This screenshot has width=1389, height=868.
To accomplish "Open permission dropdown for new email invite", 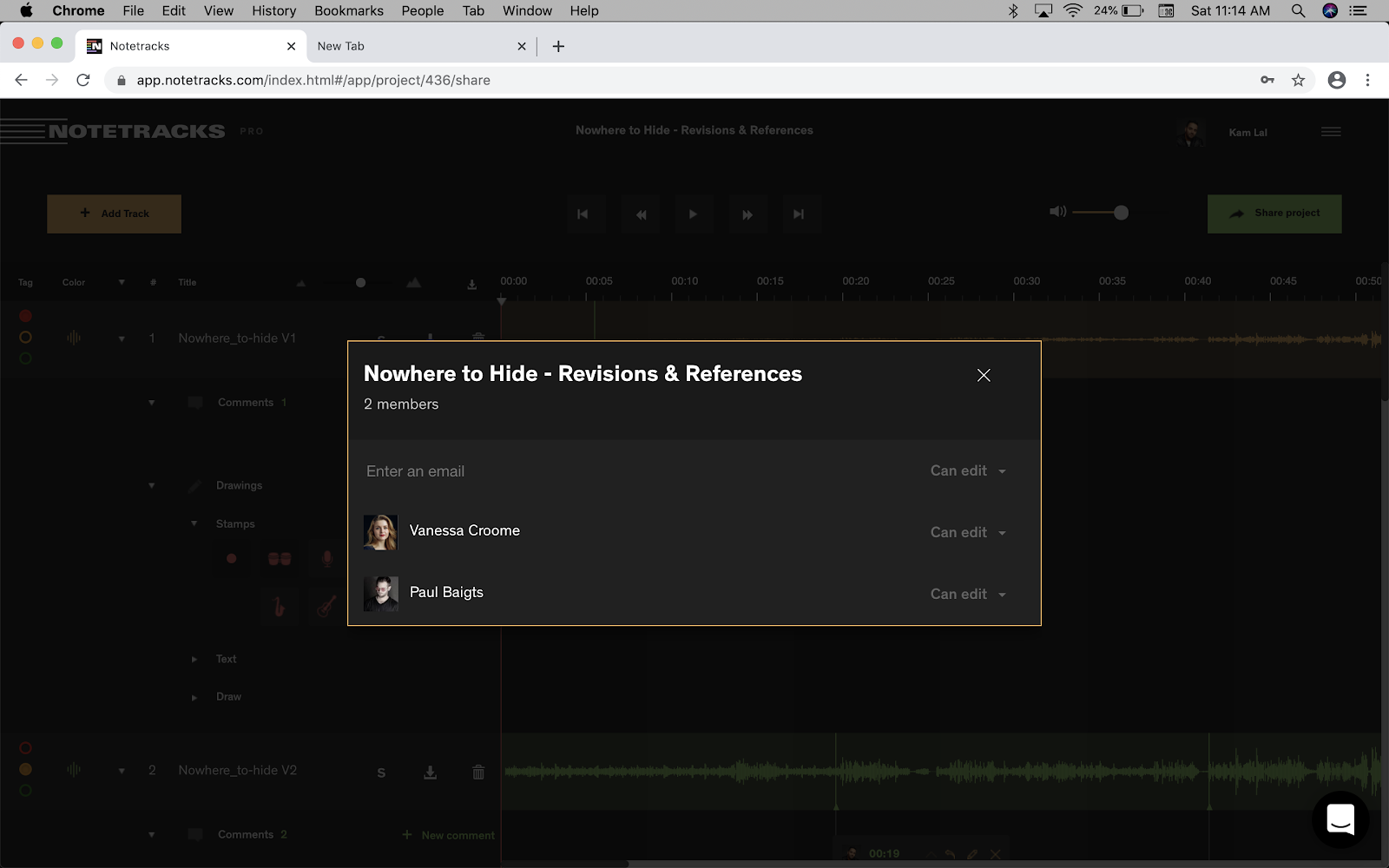I will click(968, 470).
